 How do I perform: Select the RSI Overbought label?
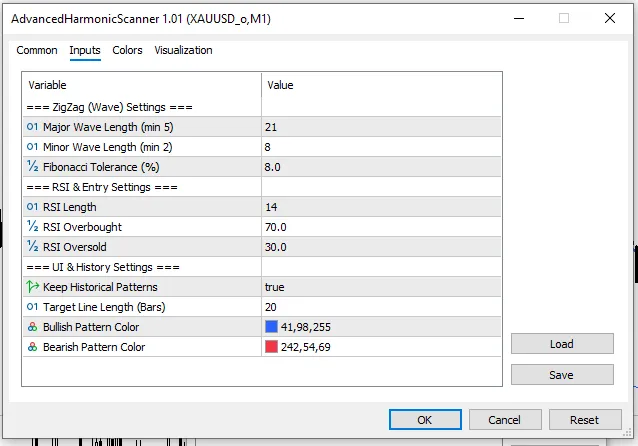pyautogui.click(x=83, y=227)
